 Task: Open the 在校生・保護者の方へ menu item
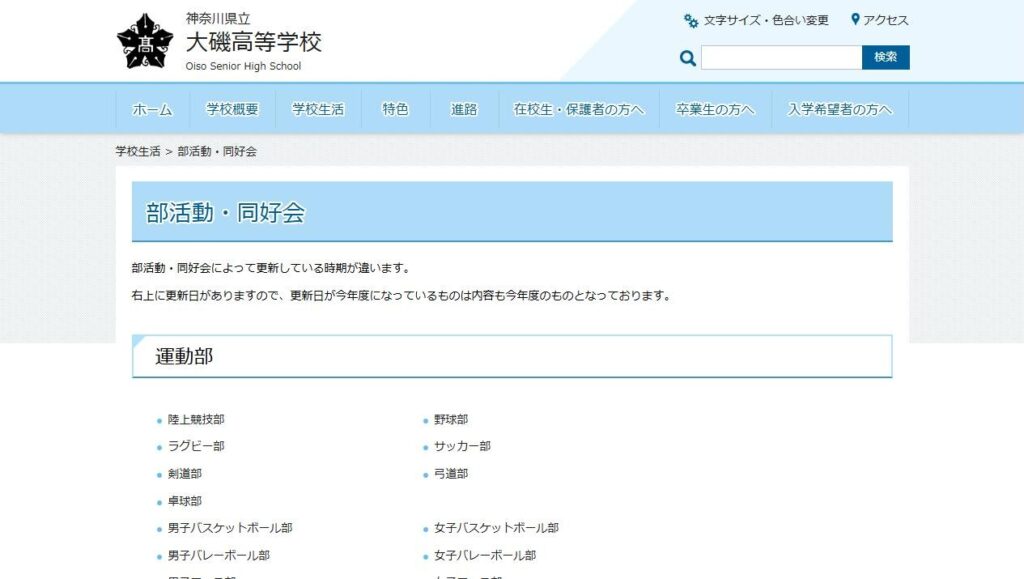click(579, 110)
